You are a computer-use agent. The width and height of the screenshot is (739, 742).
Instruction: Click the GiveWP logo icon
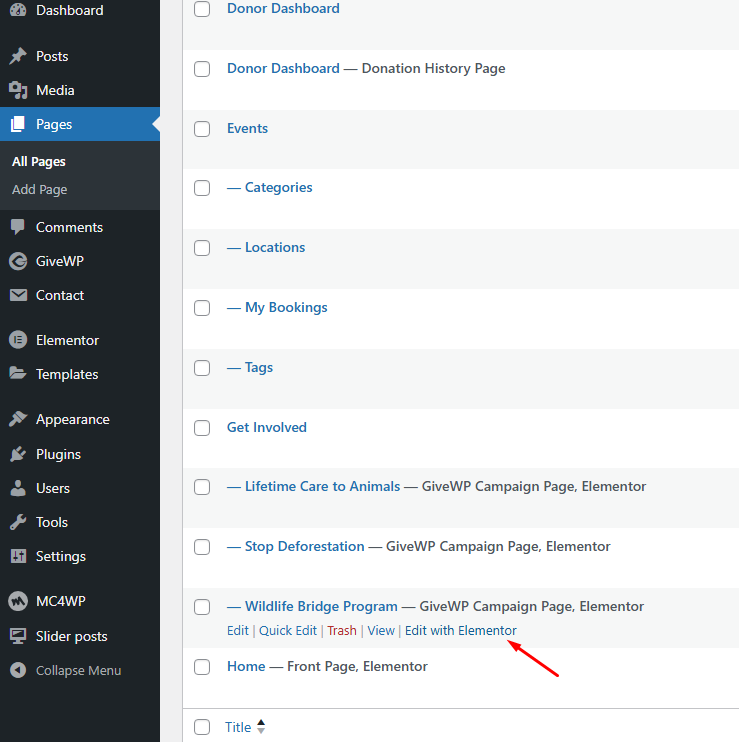coord(18,261)
